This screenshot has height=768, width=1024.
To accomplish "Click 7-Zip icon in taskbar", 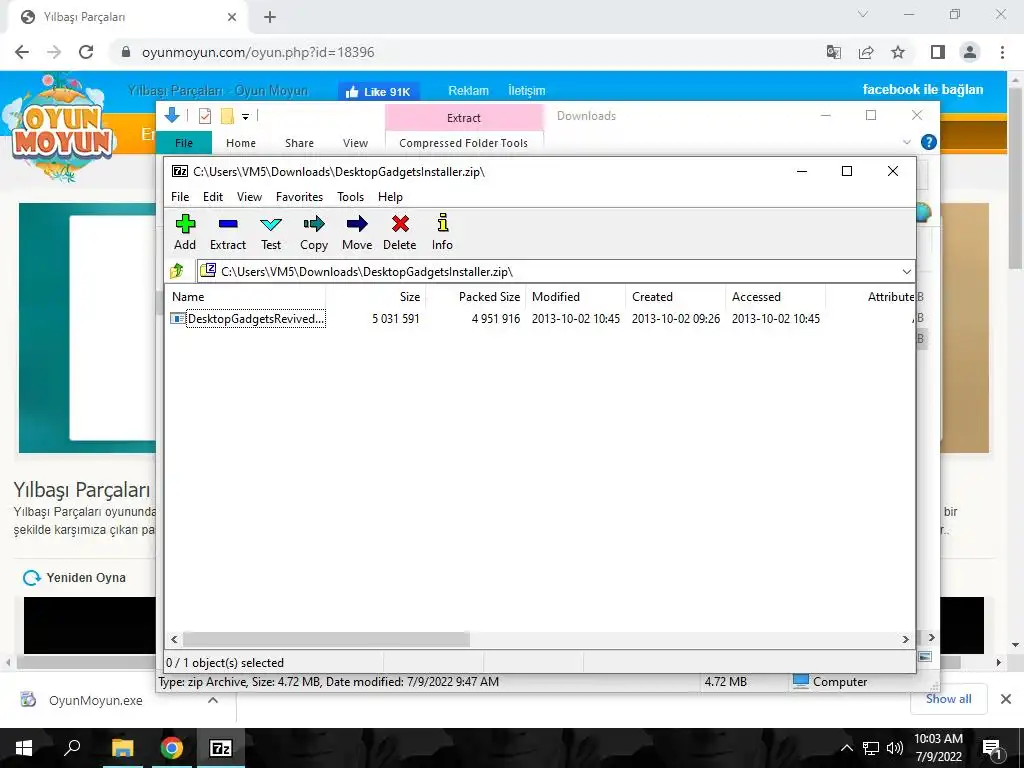I will pos(220,748).
